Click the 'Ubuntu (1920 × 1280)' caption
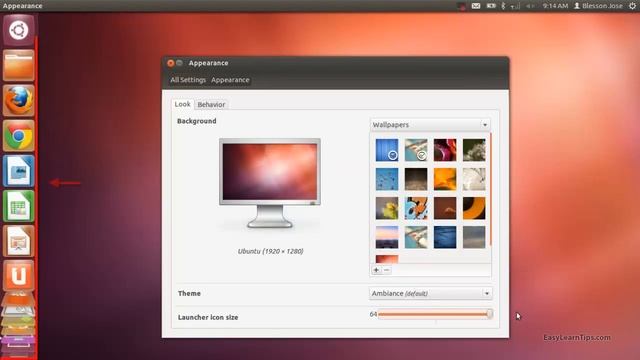 click(x=270, y=251)
